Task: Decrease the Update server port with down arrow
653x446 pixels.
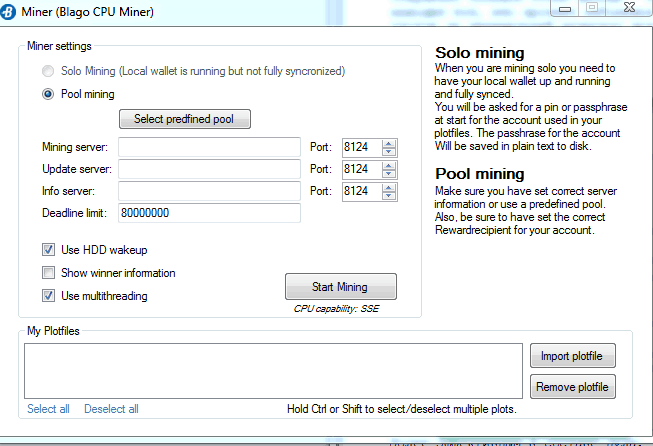Action: tap(389, 174)
